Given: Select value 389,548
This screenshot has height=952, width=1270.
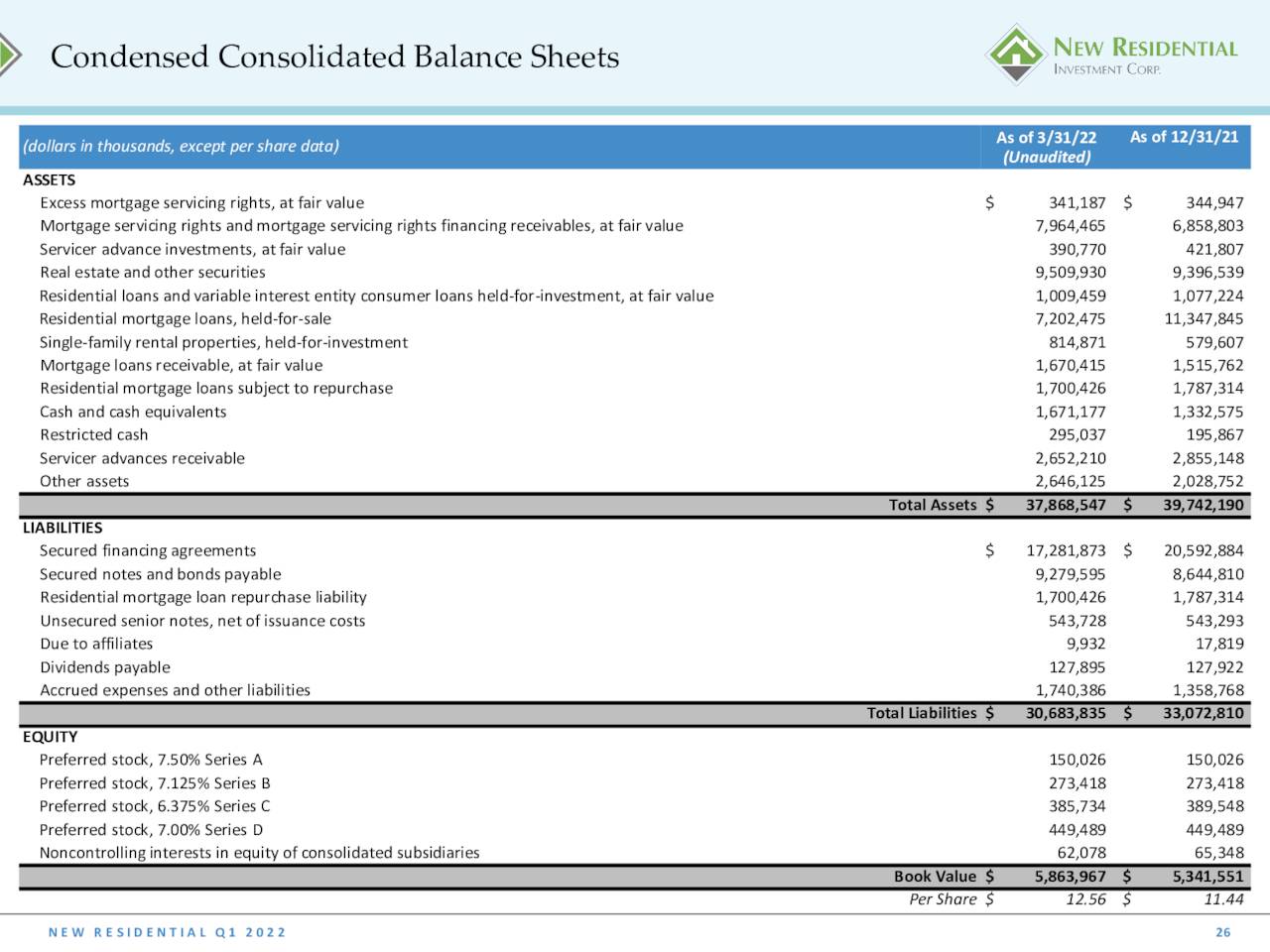Looking at the screenshot, I should click(x=1214, y=806).
